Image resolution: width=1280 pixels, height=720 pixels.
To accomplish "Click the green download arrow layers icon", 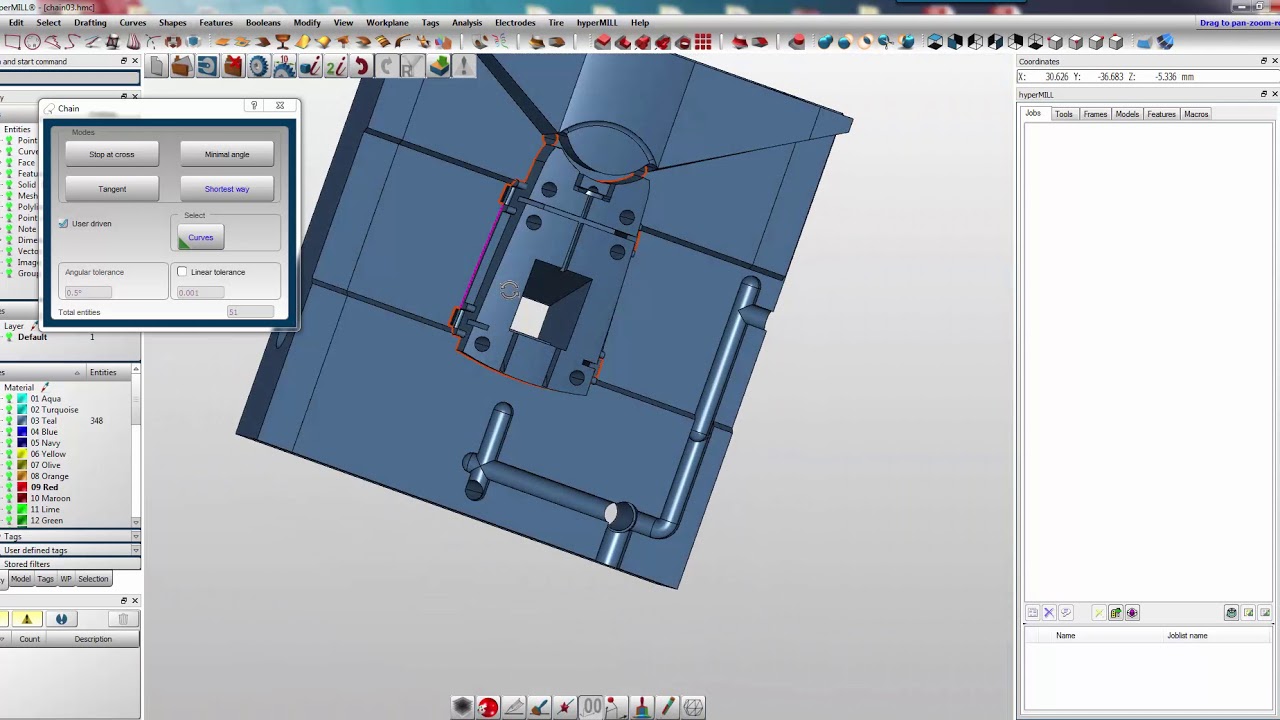I will point(439,67).
